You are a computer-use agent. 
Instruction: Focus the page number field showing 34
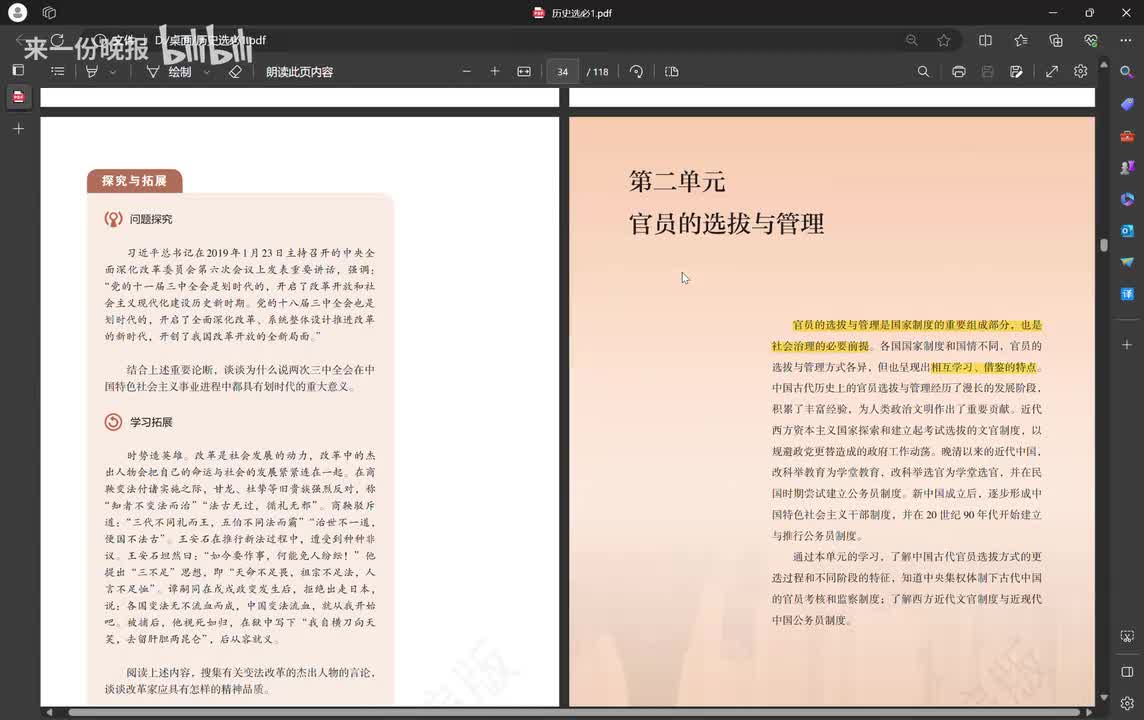pyautogui.click(x=563, y=71)
